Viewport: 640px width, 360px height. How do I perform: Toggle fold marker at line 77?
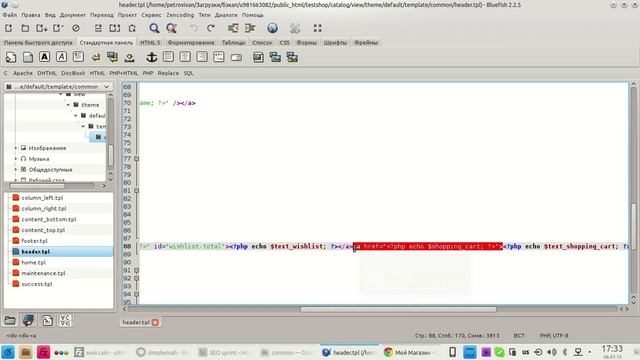tap(137, 159)
